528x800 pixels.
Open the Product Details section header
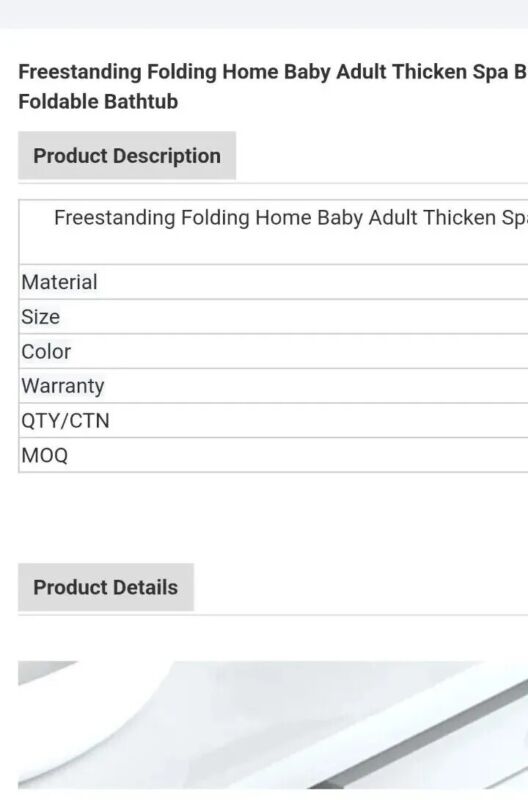(106, 587)
